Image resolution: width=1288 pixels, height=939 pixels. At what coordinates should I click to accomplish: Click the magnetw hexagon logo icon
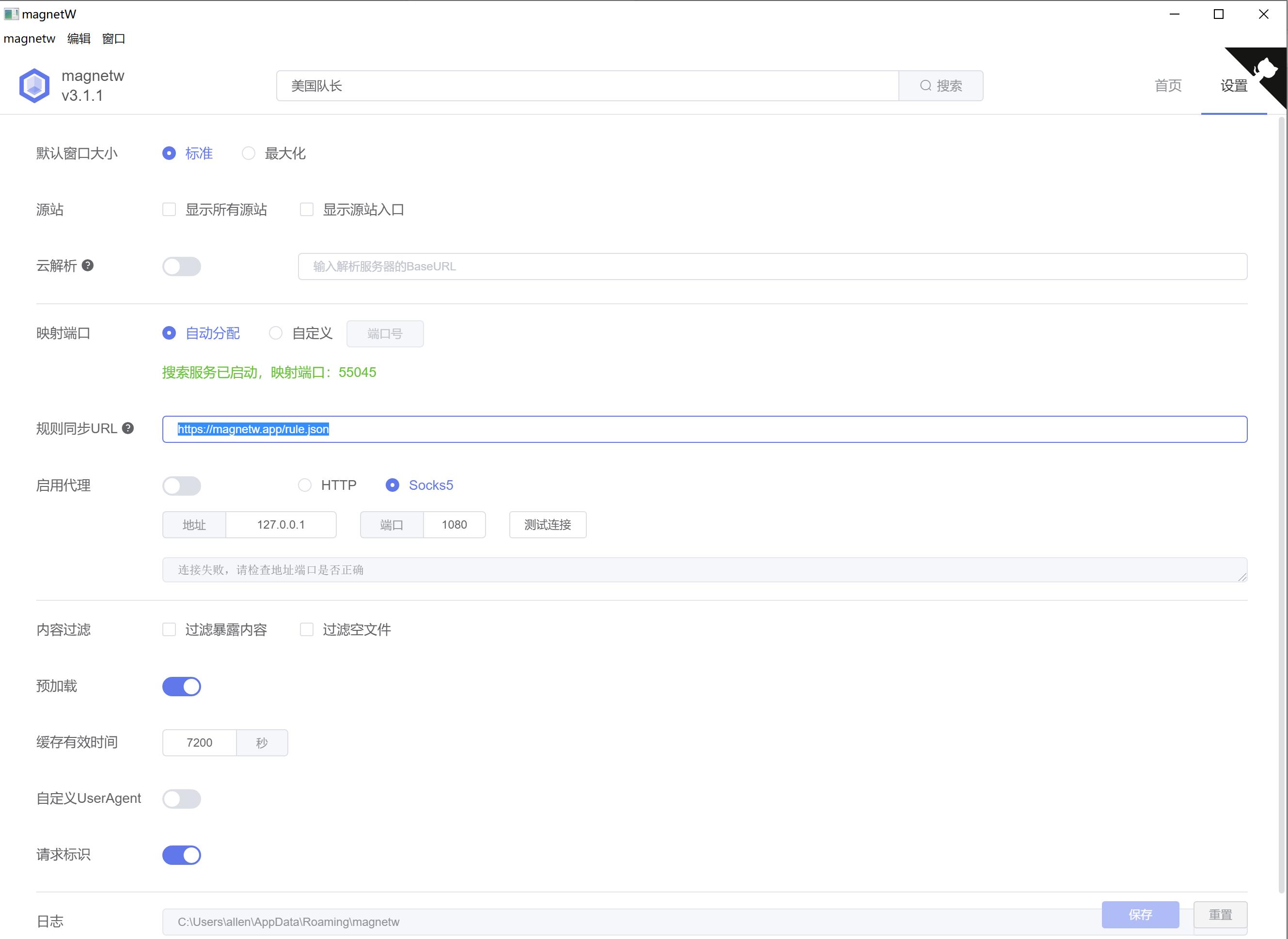click(33, 85)
